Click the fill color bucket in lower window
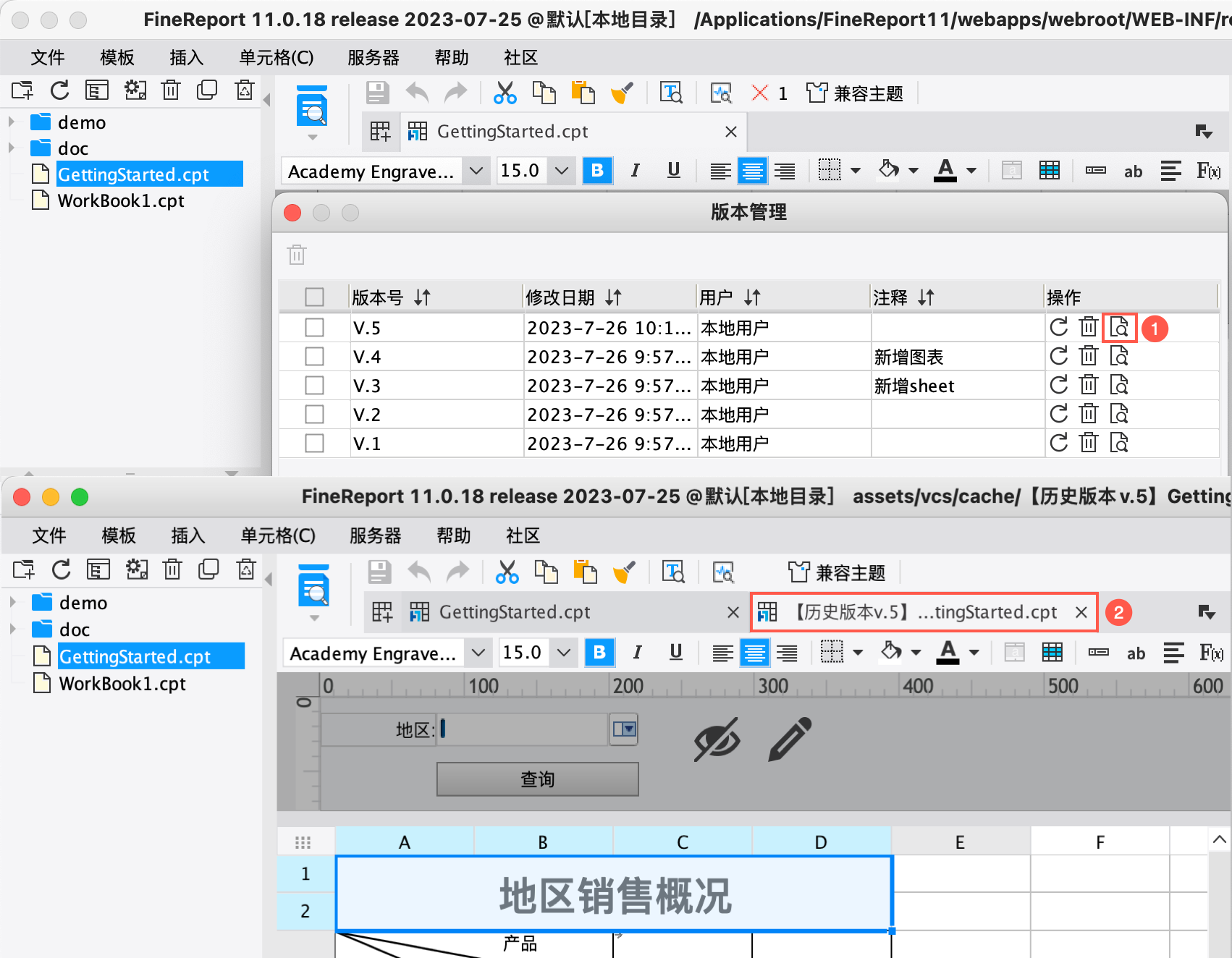Viewport: 1232px width, 958px height. [890, 653]
